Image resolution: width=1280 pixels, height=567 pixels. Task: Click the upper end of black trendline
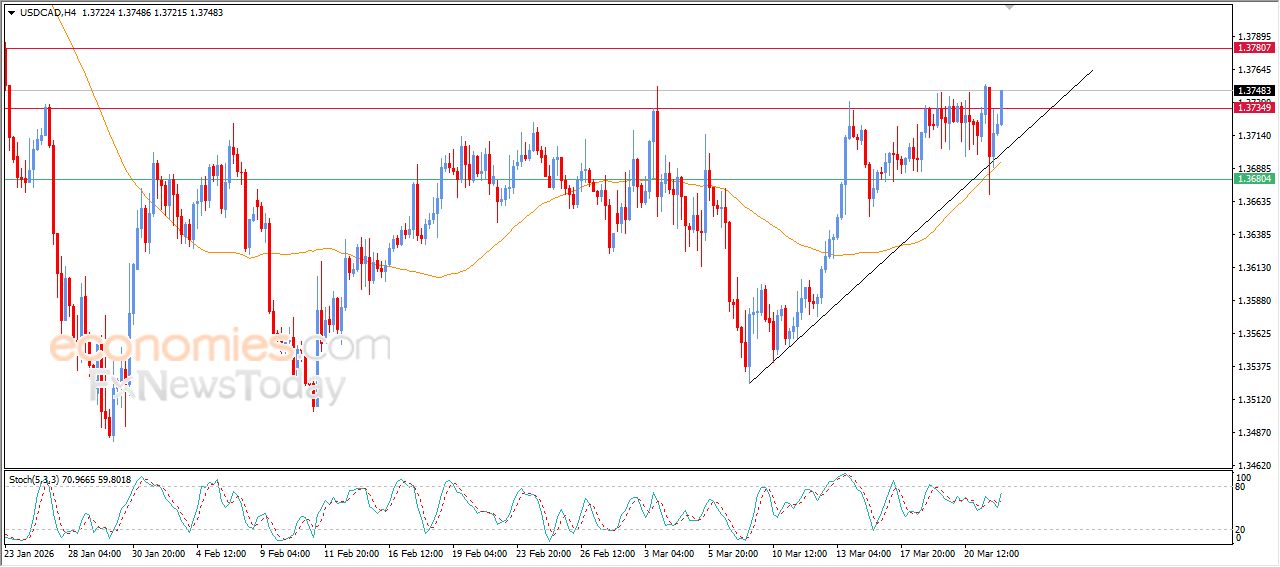pos(1092,71)
